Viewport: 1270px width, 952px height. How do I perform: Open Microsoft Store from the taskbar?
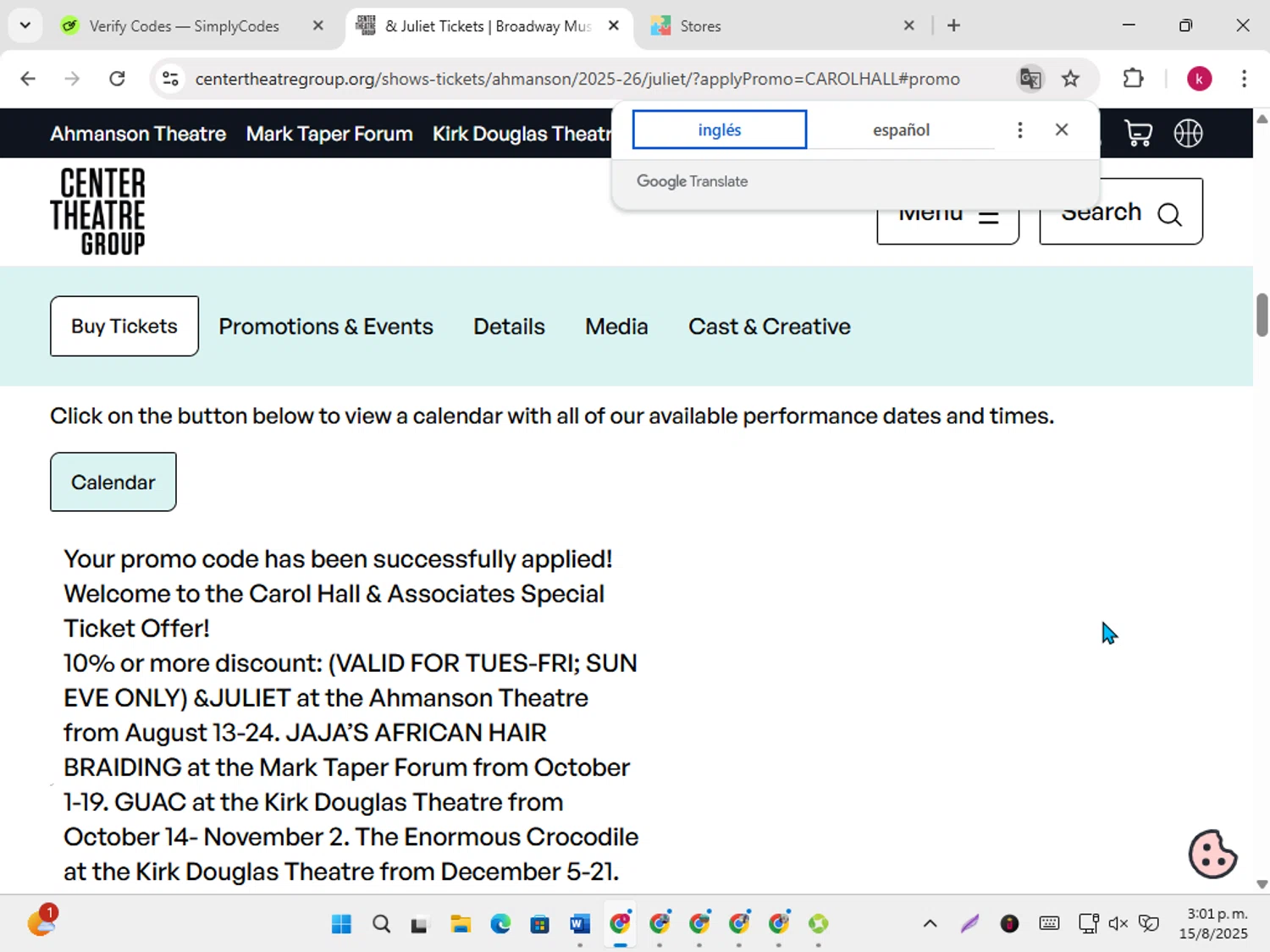pos(539,924)
